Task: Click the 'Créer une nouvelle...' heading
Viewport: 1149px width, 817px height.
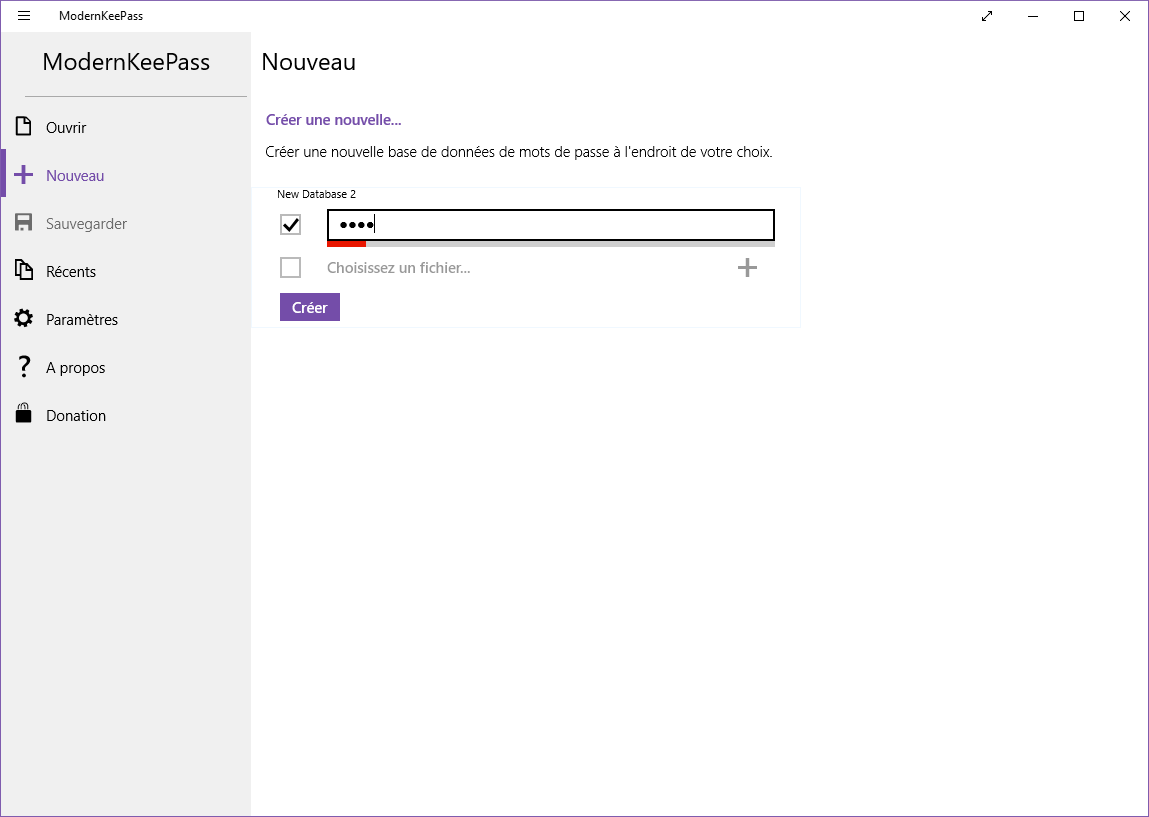Action: (333, 120)
